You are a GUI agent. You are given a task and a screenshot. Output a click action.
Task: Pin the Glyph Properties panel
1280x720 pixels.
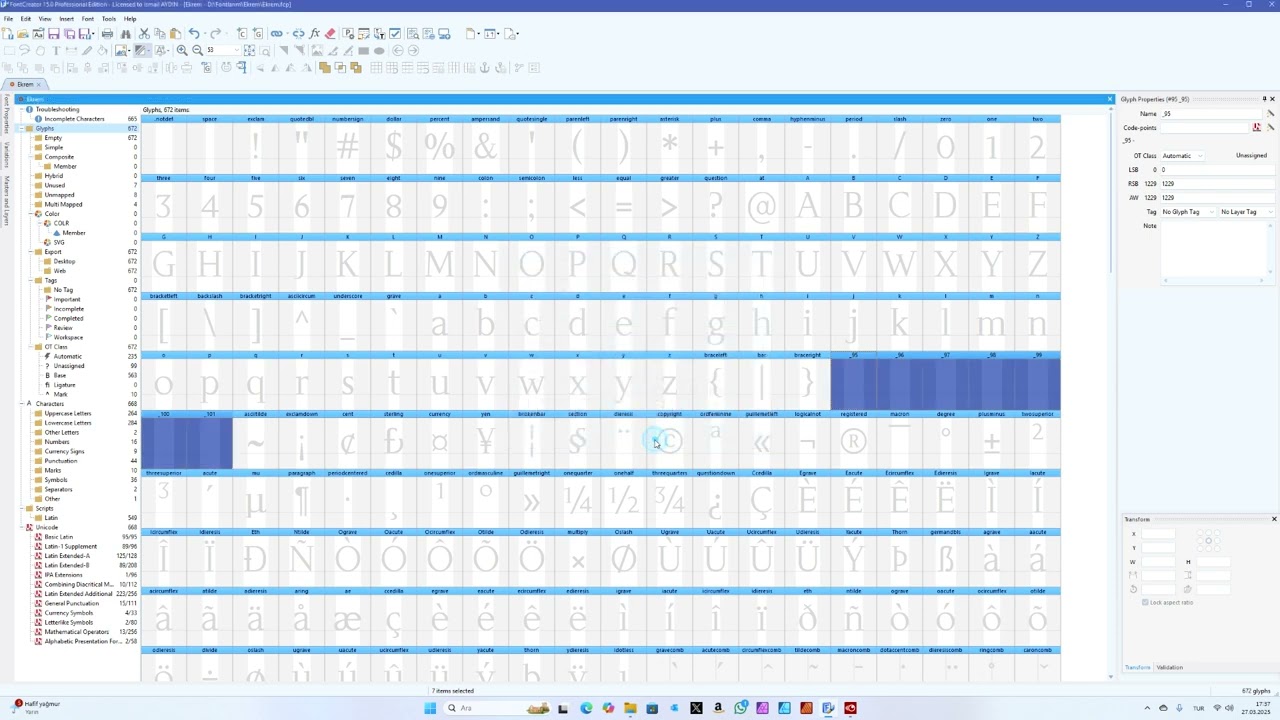pos(1264,99)
